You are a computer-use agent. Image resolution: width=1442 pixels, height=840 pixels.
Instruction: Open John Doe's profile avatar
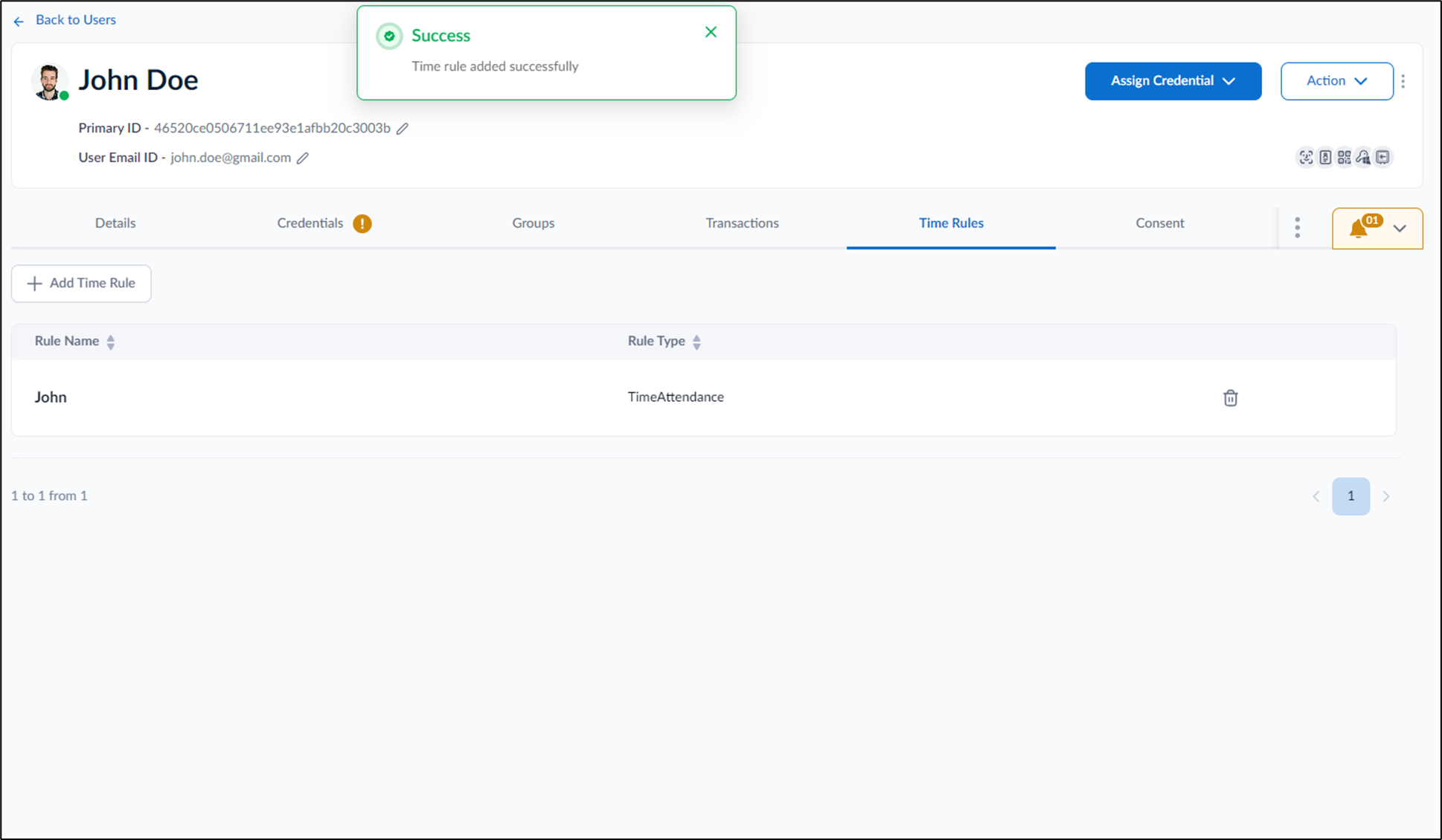click(49, 82)
